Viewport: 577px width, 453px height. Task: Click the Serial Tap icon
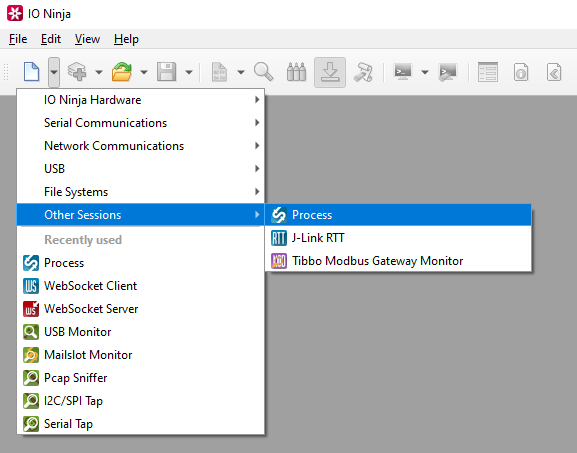point(31,424)
